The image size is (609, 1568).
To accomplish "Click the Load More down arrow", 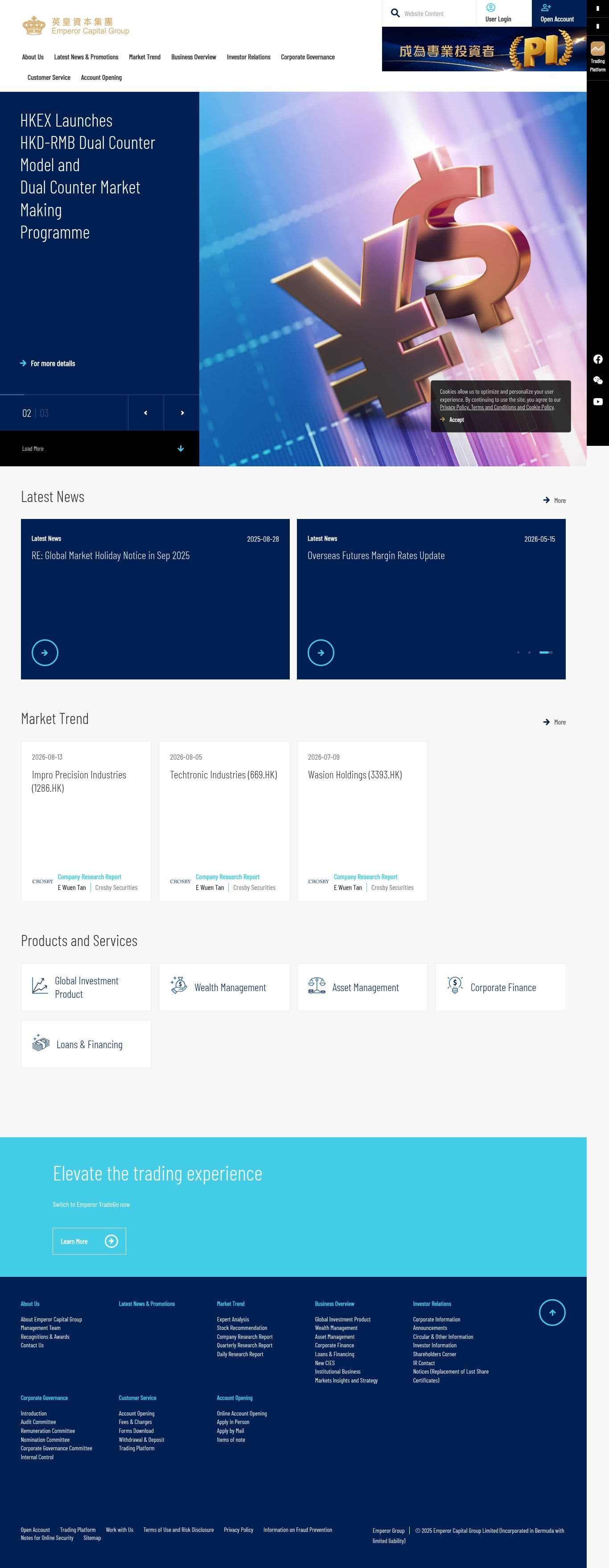I will click(x=181, y=449).
